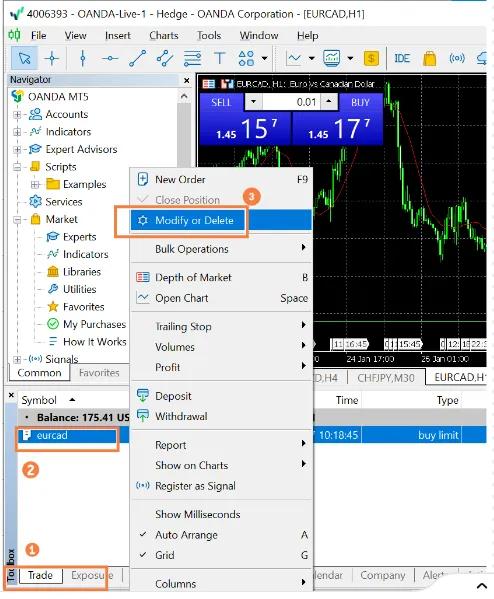Image resolution: width=494 pixels, height=599 pixels.
Task: Switch to Navigator Common tab
Action: coord(39,373)
